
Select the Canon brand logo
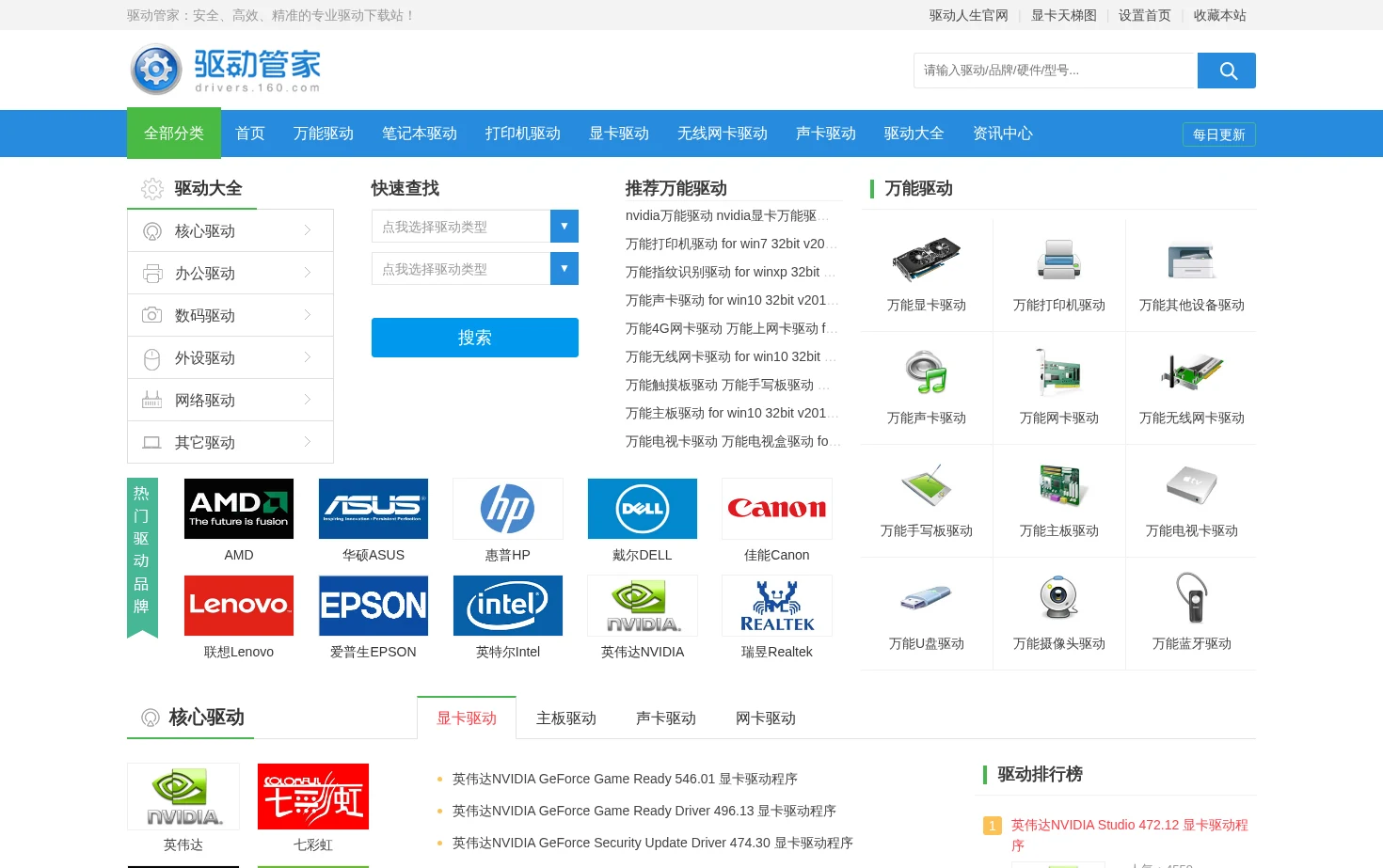777,509
